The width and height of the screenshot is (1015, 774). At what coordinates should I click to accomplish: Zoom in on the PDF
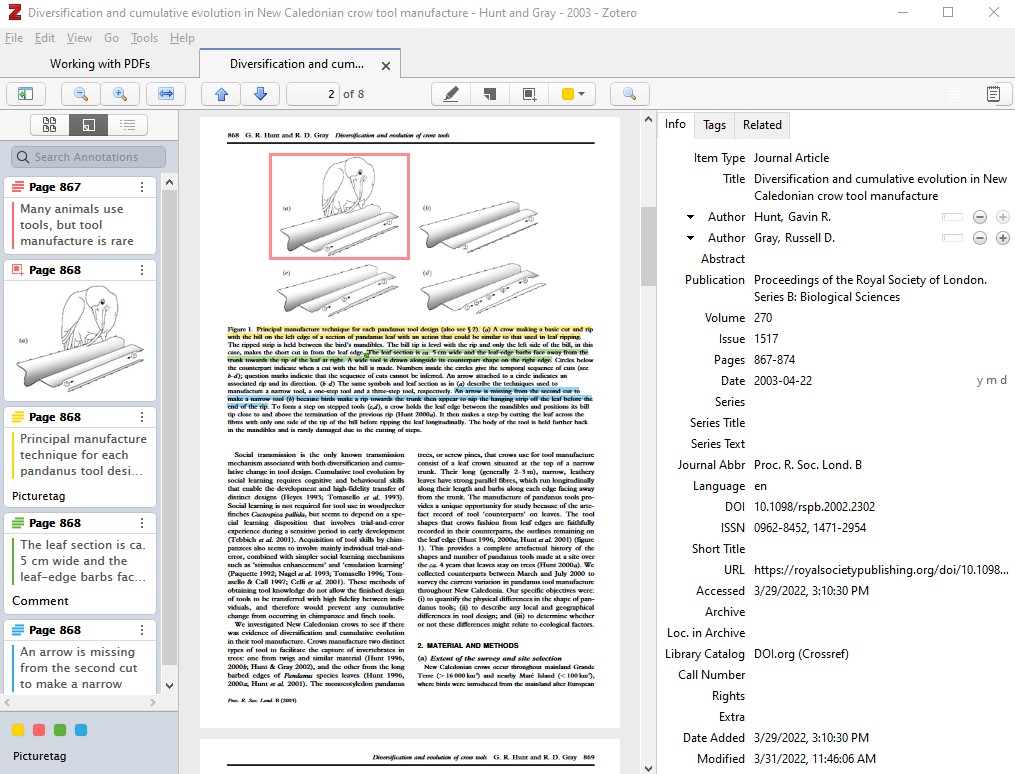click(x=120, y=94)
